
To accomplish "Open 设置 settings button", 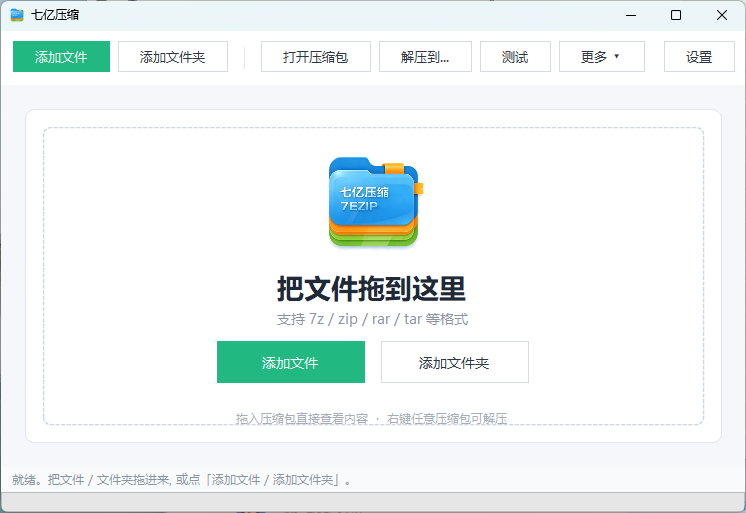I will (699, 57).
